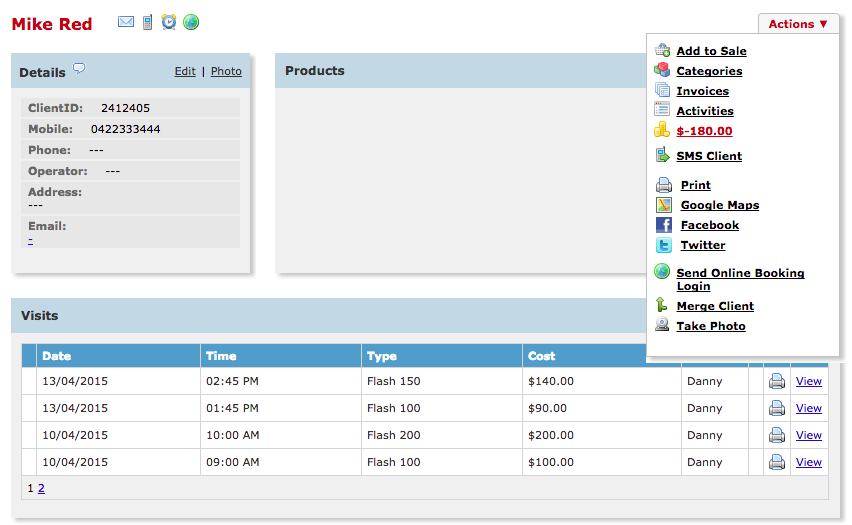This screenshot has height=525, width=852.
Task: Print the 01:45 PM Flash 100 visit
Action: pos(777,408)
